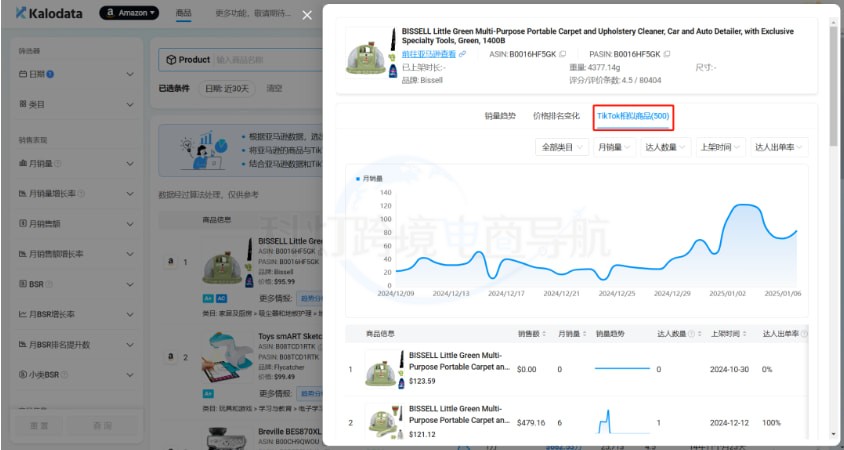Screen dimensions: 844x450
Task: Switch to the 销量趋势 tab
Action: 500,116
